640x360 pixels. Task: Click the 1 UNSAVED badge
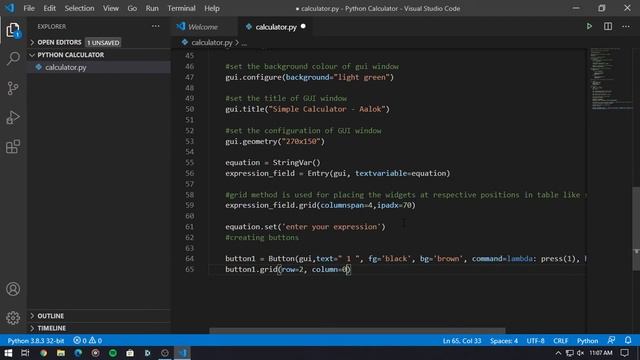click(x=103, y=42)
